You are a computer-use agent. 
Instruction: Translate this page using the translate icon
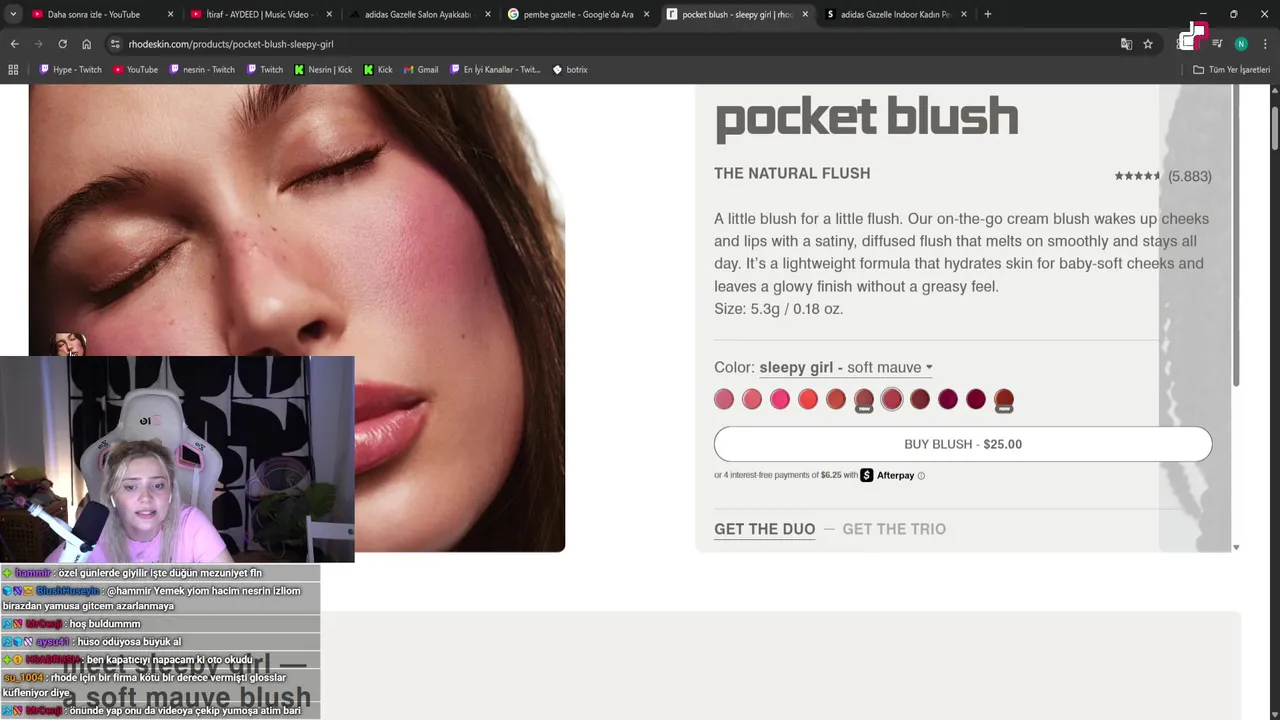click(1126, 44)
